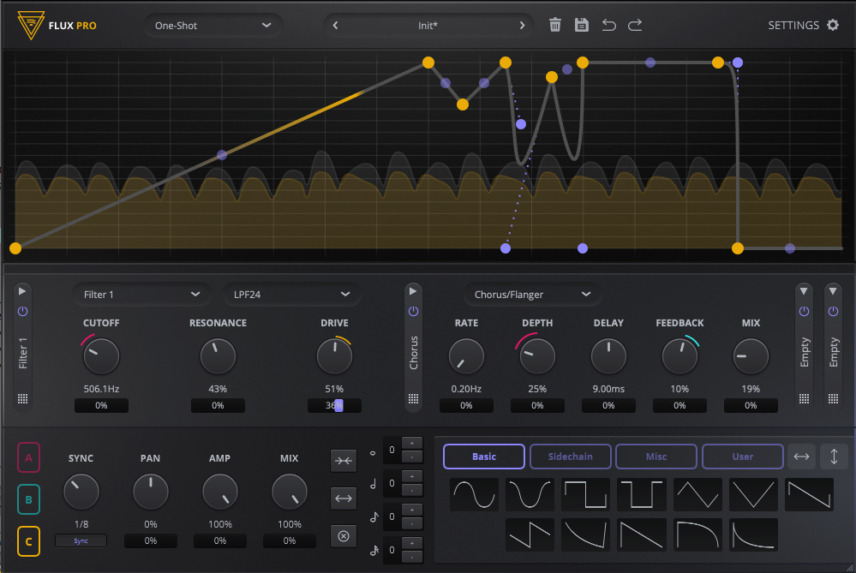Click the DRIVE knob
Viewport: 856px width, 573px height.
coord(334,356)
